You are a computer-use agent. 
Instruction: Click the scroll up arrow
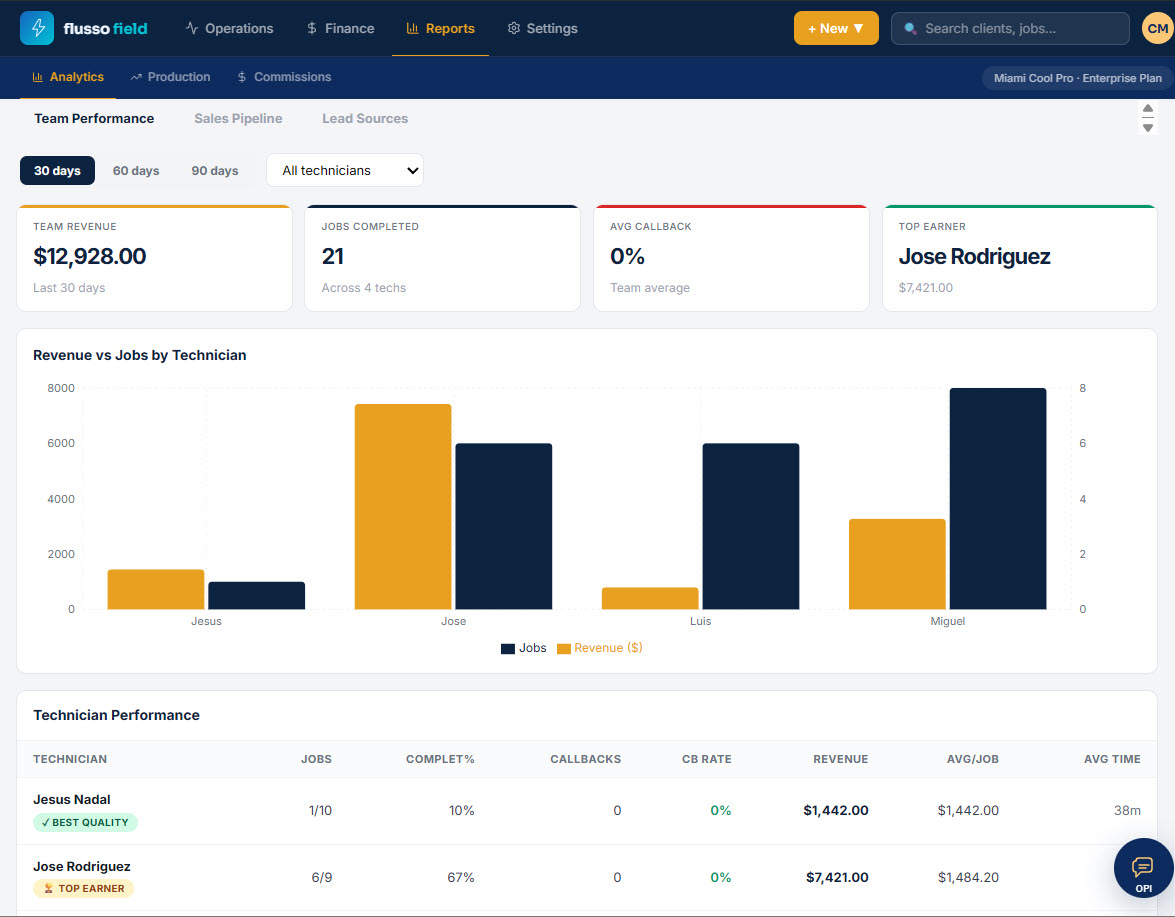[1147, 109]
